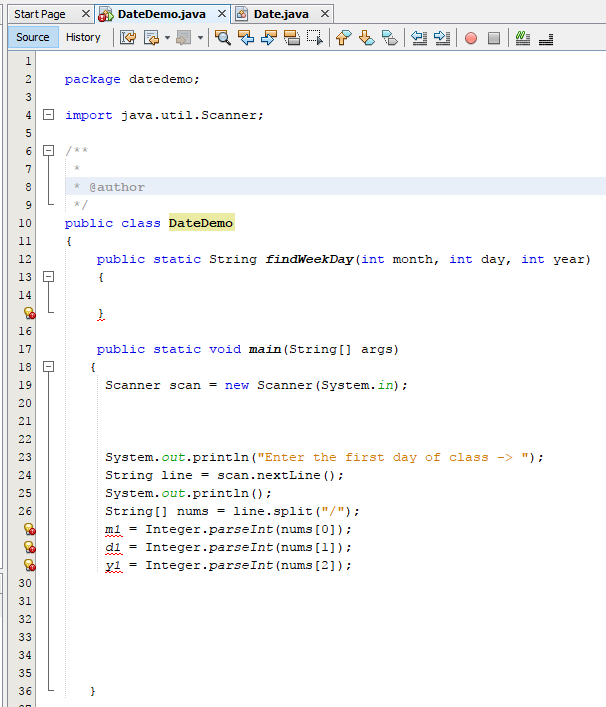Click the @author tag in the comment
Image resolution: width=606 pixels, height=707 pixels.
(117, 187)
